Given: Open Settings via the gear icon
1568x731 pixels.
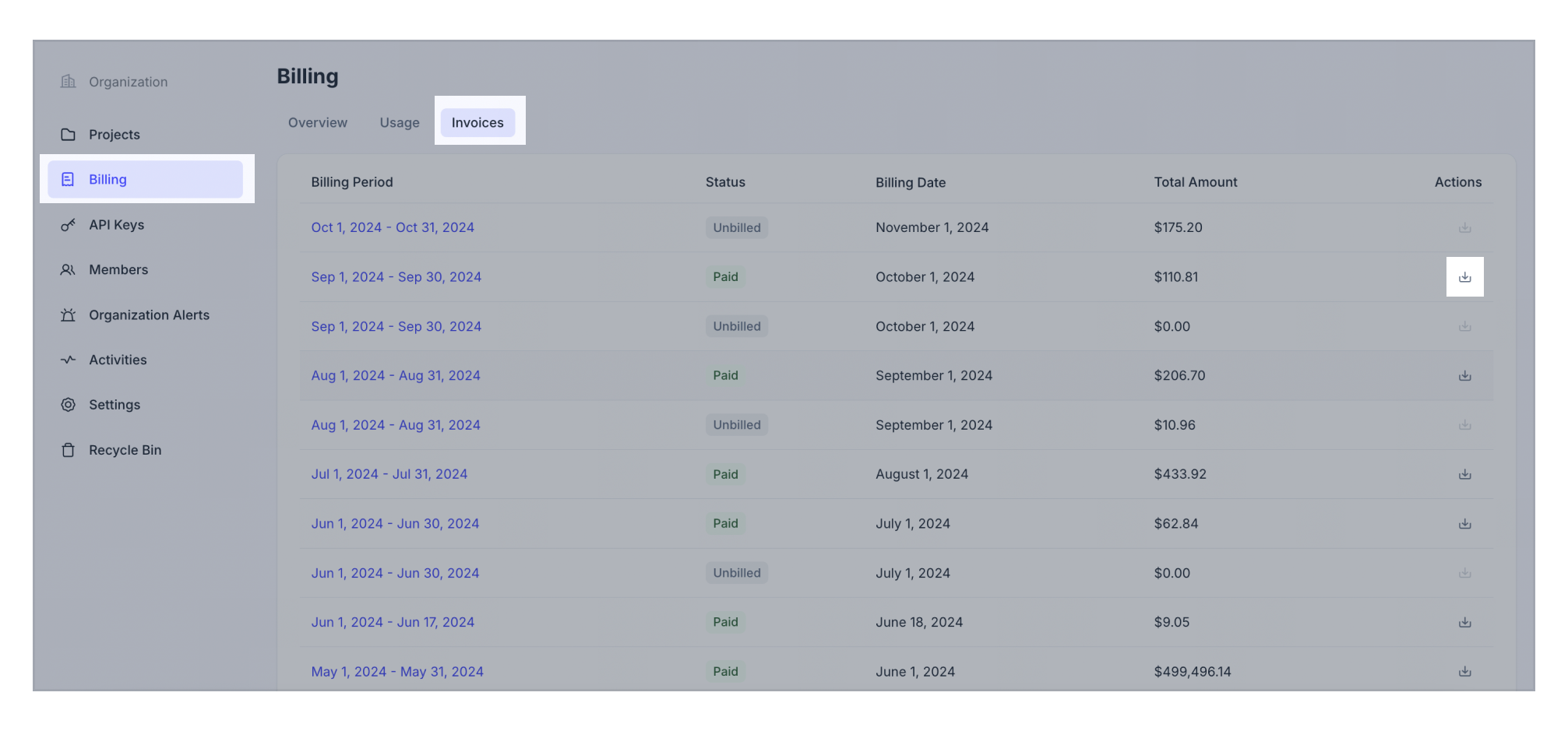Looking at the screenshot, I should (x=69, y=404).
